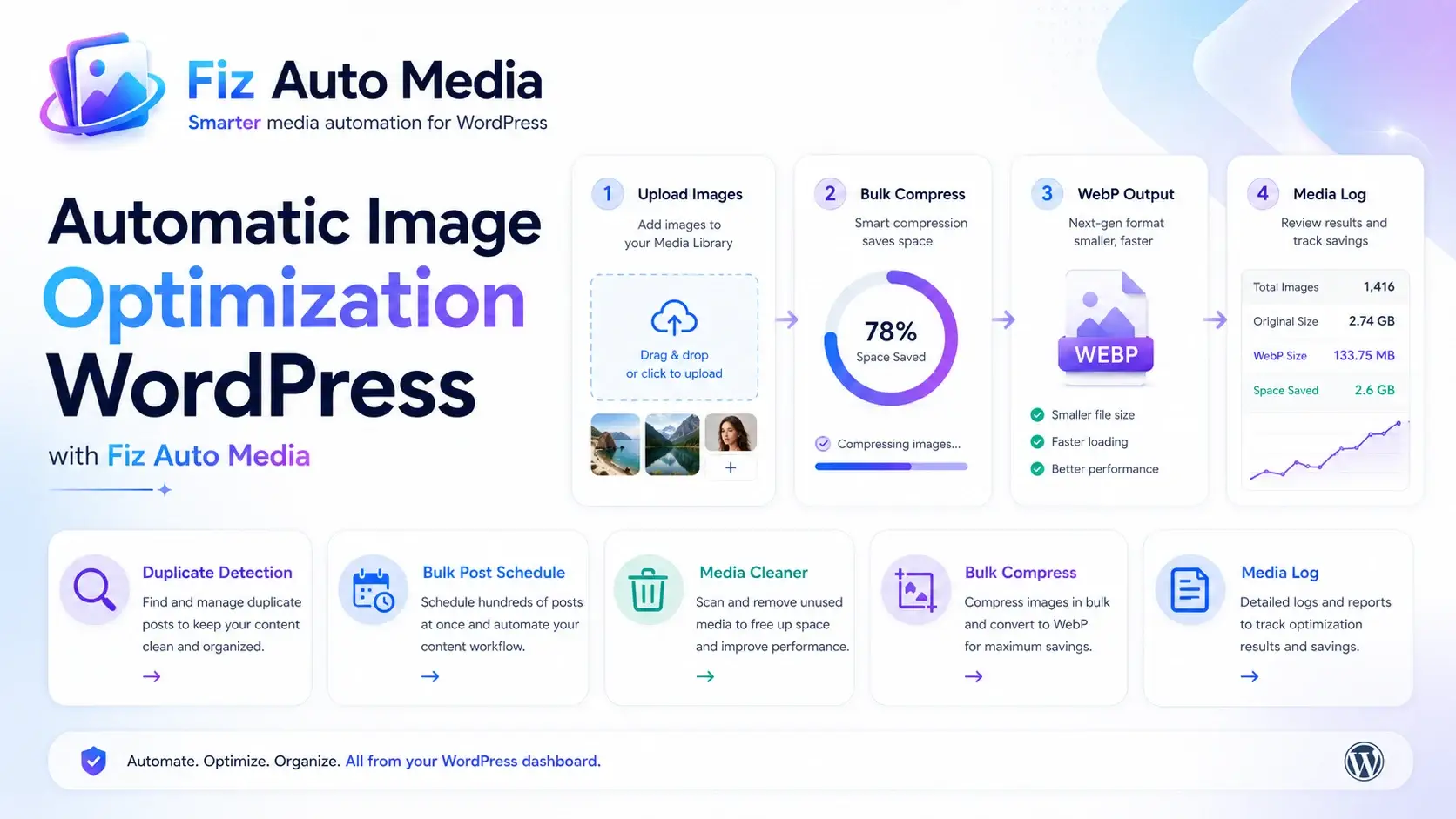This screenshot has height=819, width=1456.
Task: Click the arrow under Bulk Compress card
Action: pos(974,676)
